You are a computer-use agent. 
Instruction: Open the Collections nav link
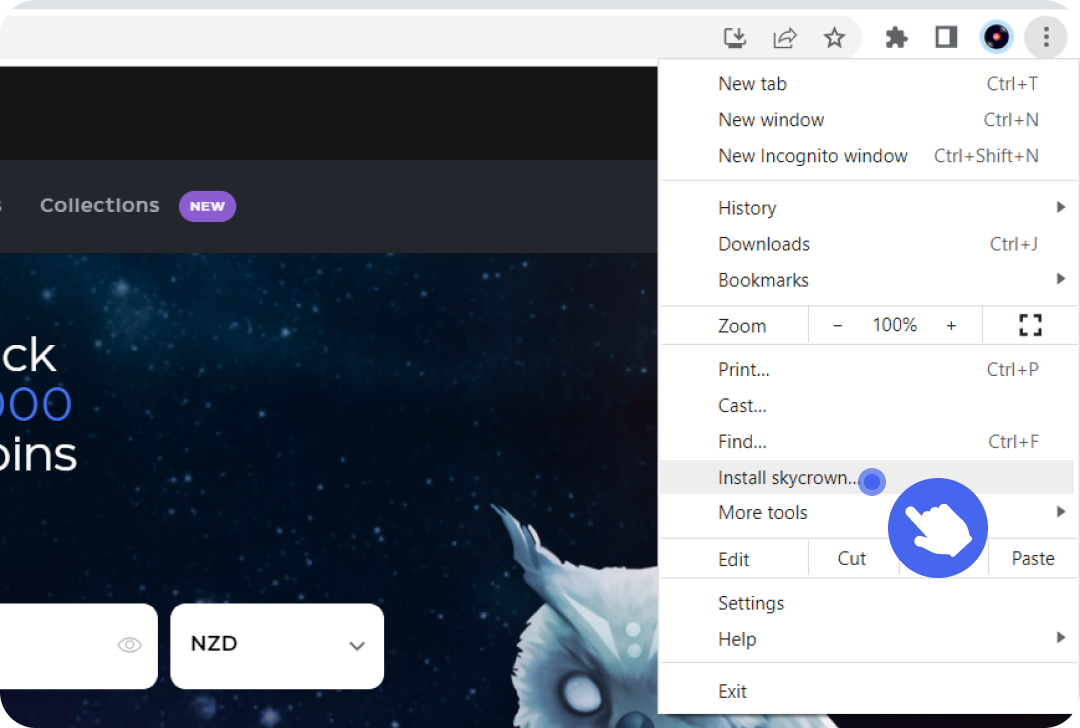click(100, 205)
